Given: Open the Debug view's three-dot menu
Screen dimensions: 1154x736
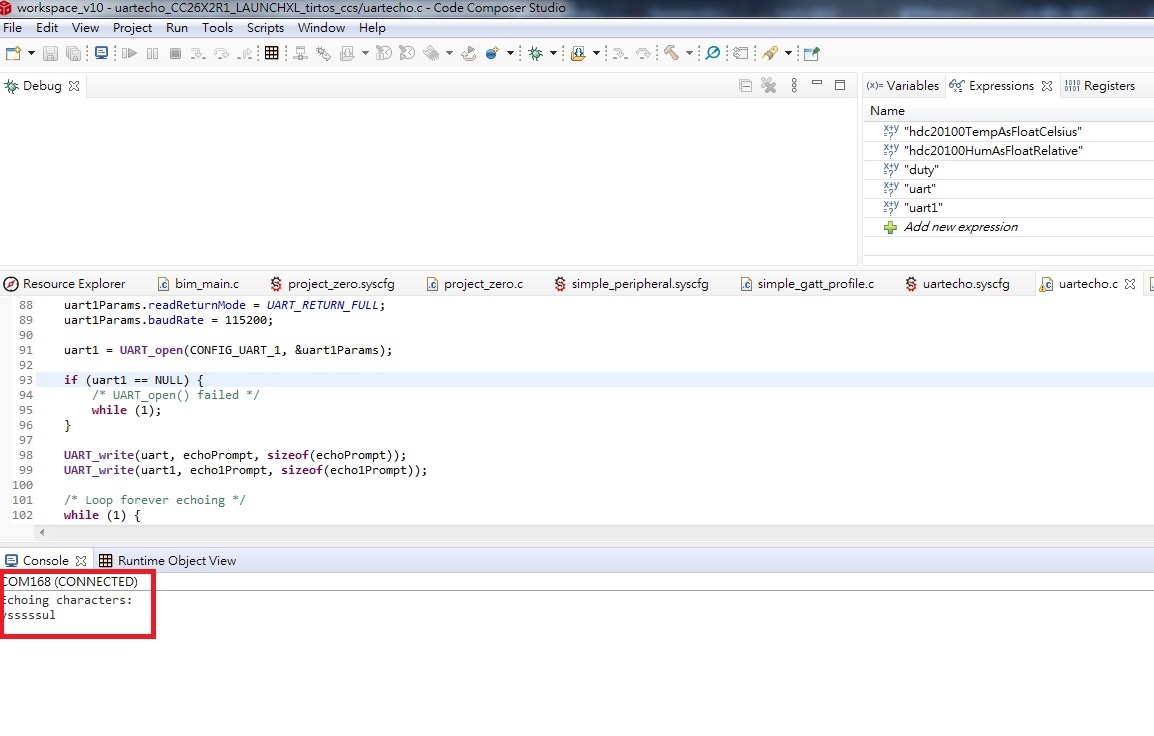Looking at the screenshot, I should coord(794,86).
